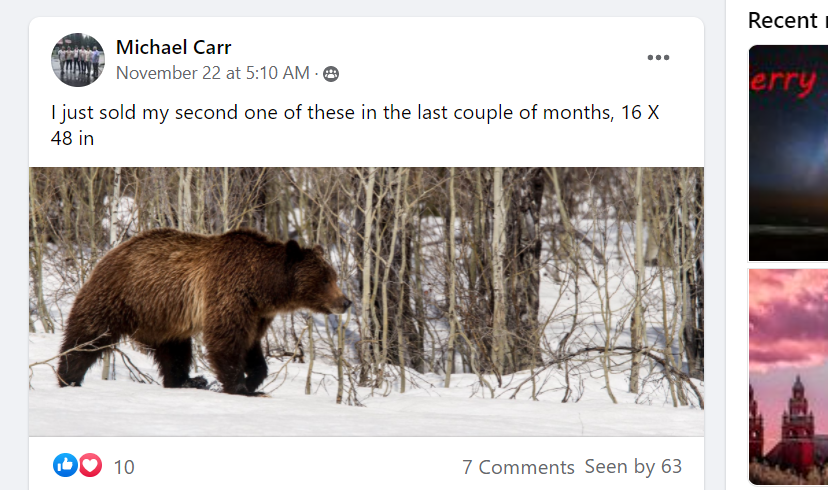Screen dimensions: 828x490
Task: Click the blue thumbs-up Like reaction icon
Action: point(65,466)
